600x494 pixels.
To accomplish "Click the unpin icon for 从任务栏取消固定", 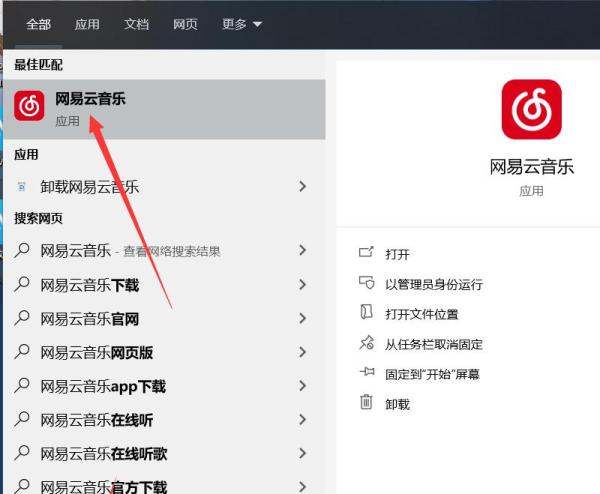I will (x=366, y=342).
